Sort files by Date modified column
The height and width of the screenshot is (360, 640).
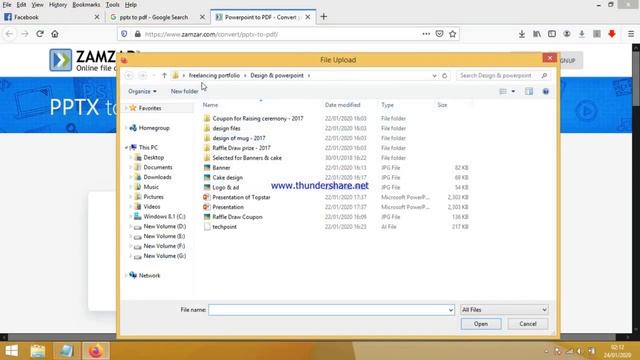(342, 105)
